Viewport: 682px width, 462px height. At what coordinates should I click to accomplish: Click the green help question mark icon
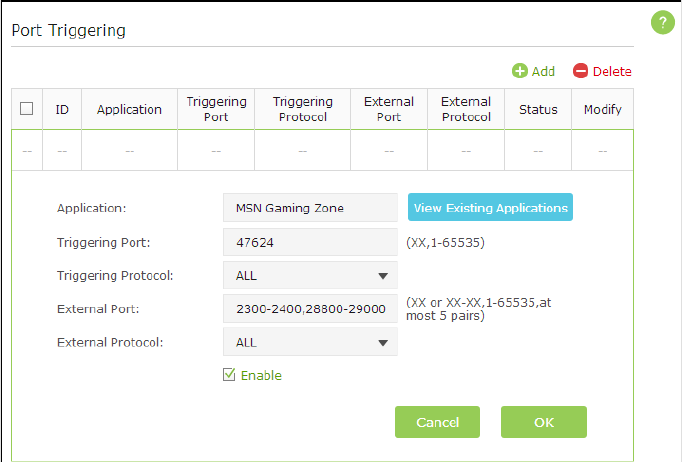[663, 22]
